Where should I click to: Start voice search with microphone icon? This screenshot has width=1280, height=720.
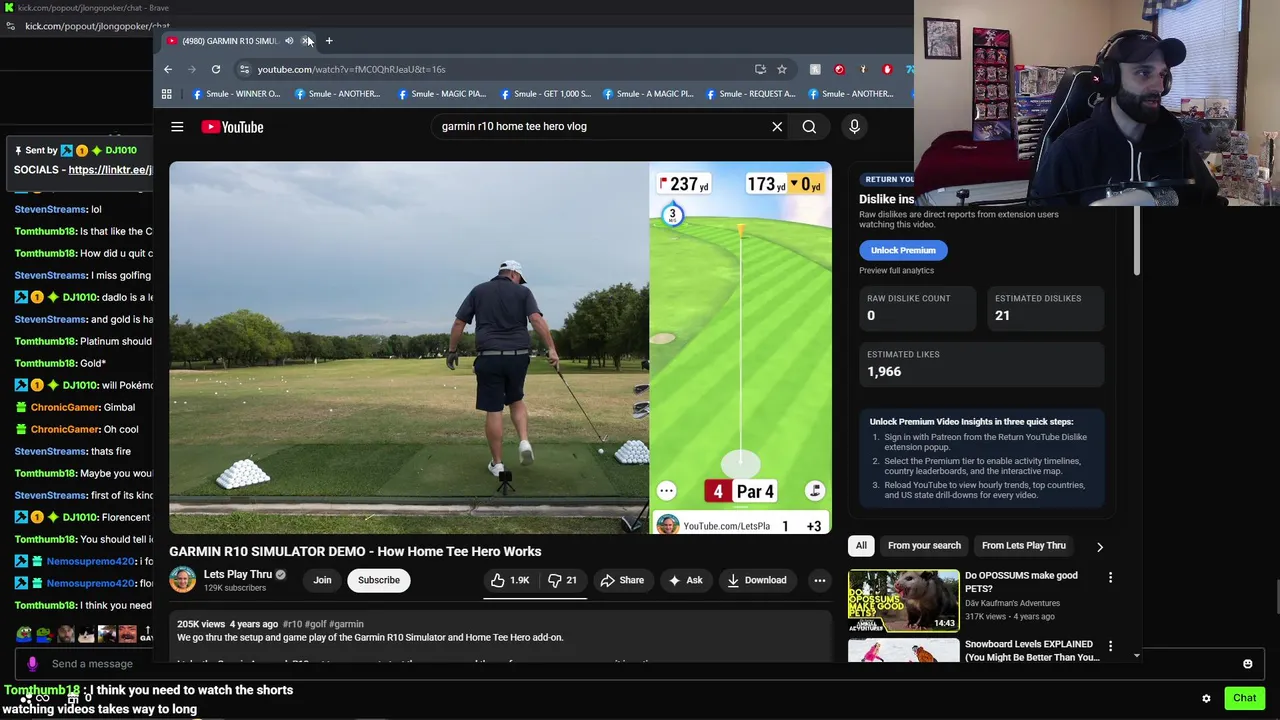coord(854,127)
